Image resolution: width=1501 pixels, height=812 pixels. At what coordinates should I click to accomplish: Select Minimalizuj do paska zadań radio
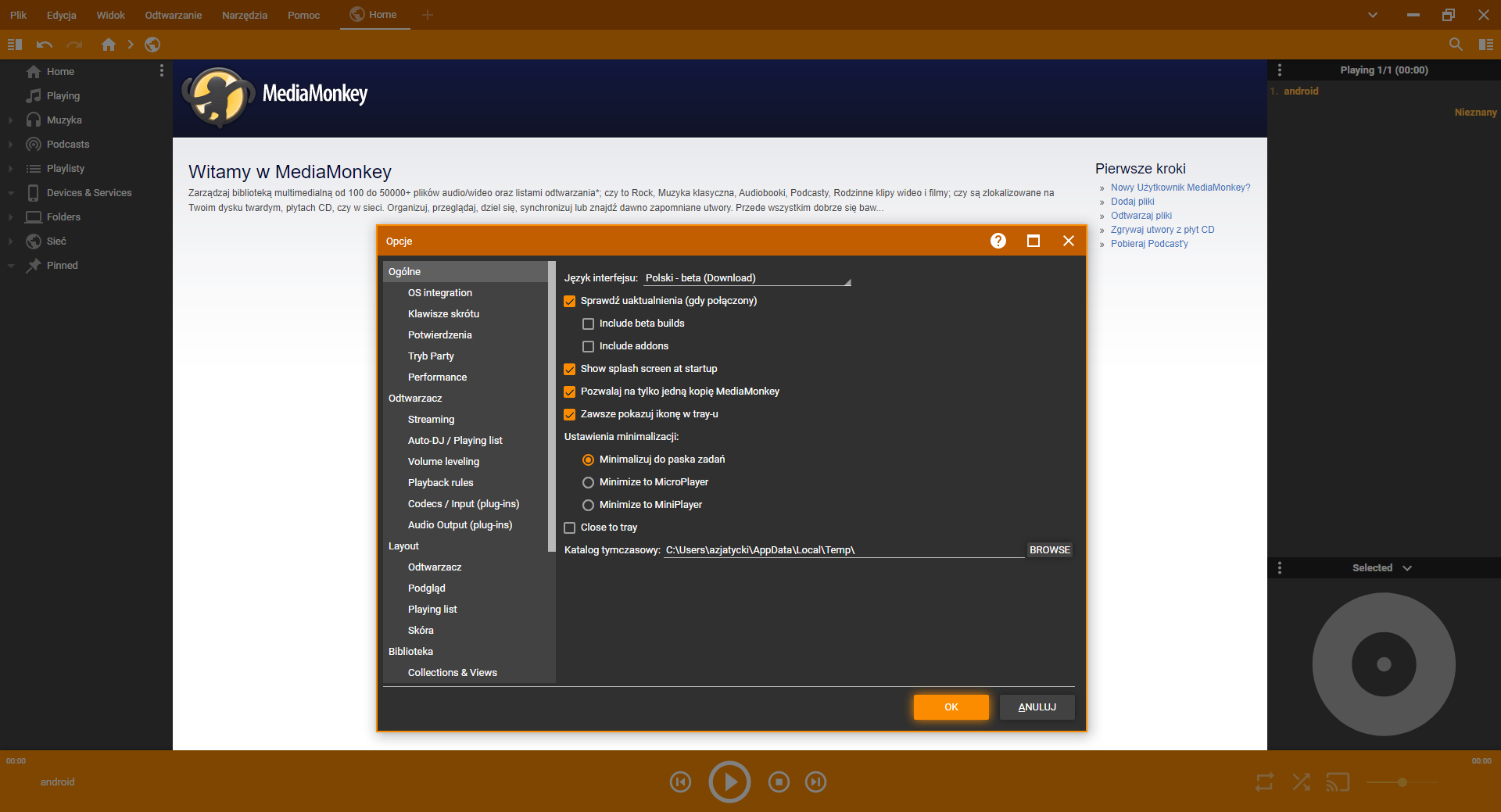[589, 460]
